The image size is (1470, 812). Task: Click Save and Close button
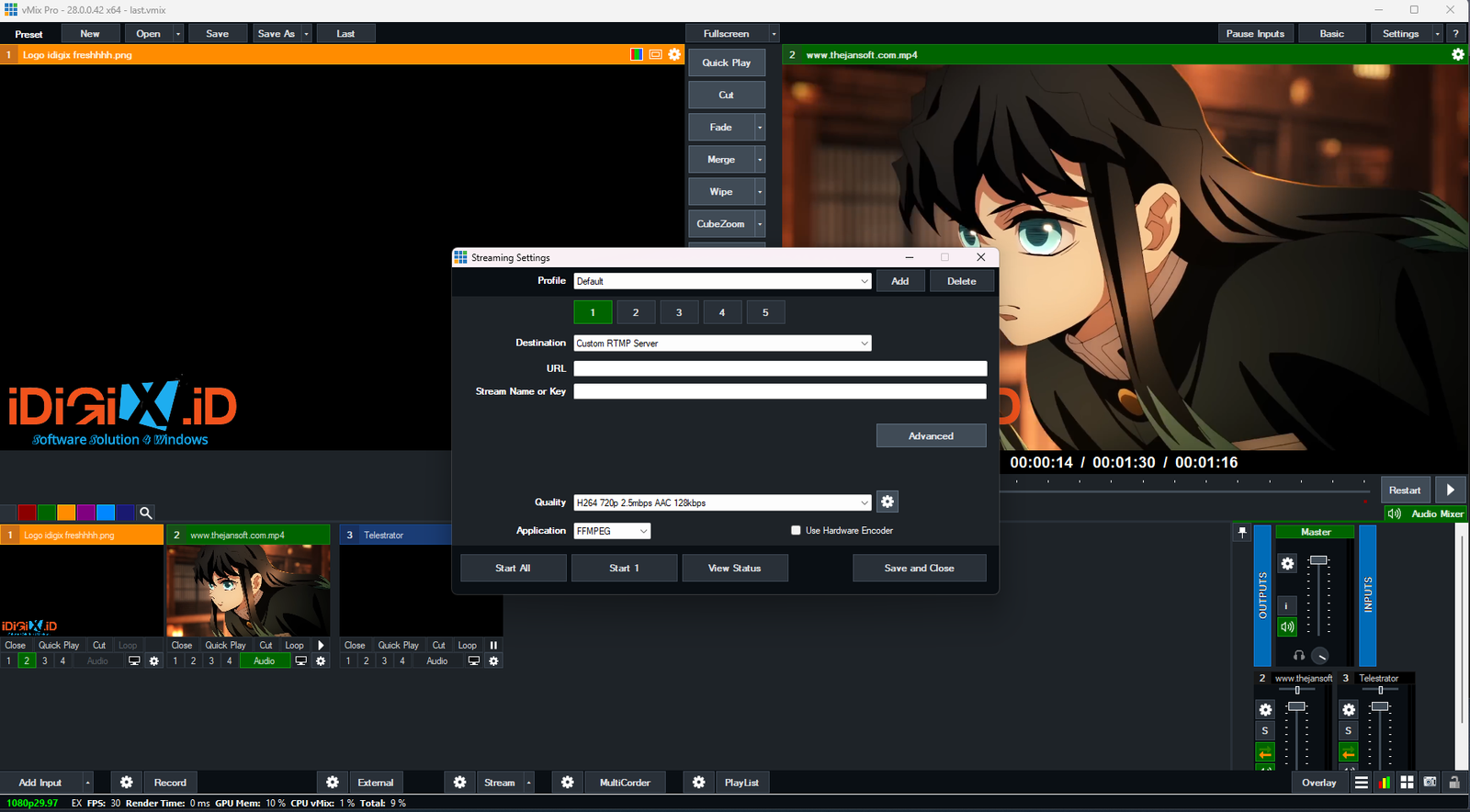pos(919,568)
